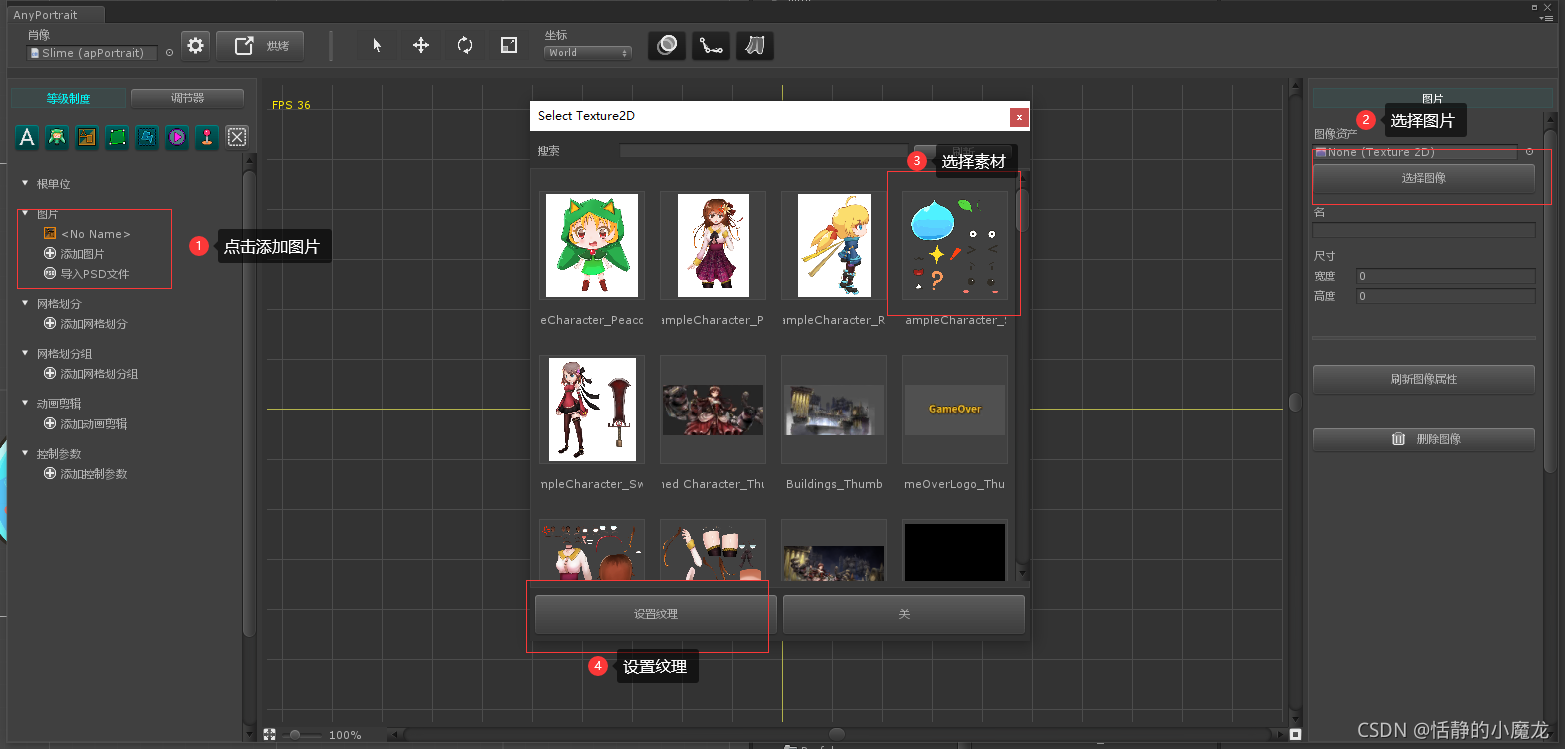The image size is (1565, 749).
Task: Collapse the 控制参数 tree section
Action: click(x=26, y=454)
